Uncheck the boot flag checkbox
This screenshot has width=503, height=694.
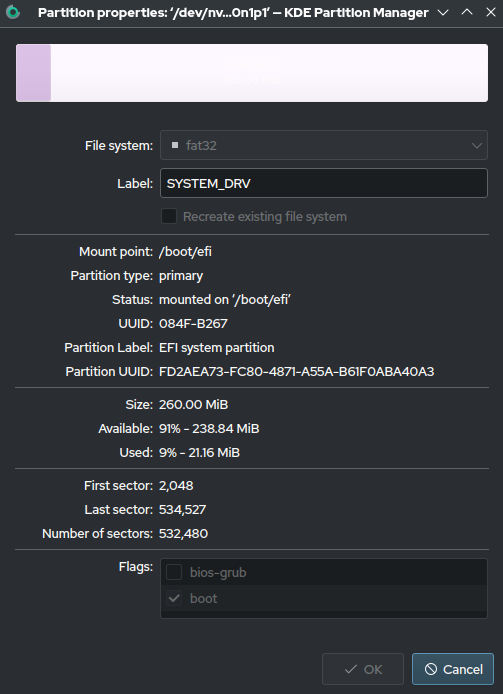(174, 598)
